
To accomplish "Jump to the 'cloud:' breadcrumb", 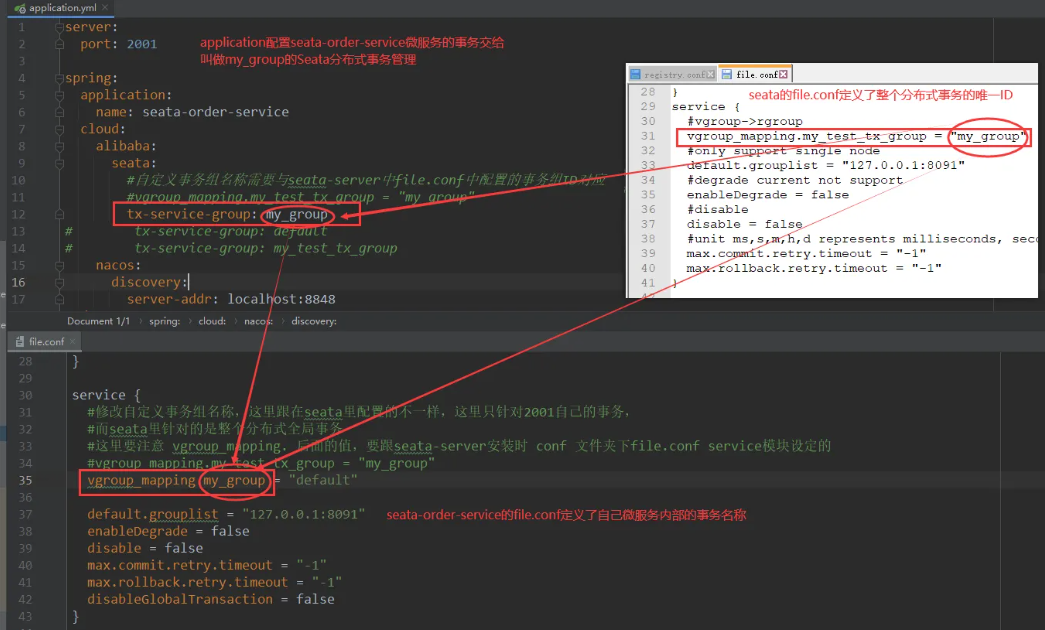I will (x=212, y=321).
